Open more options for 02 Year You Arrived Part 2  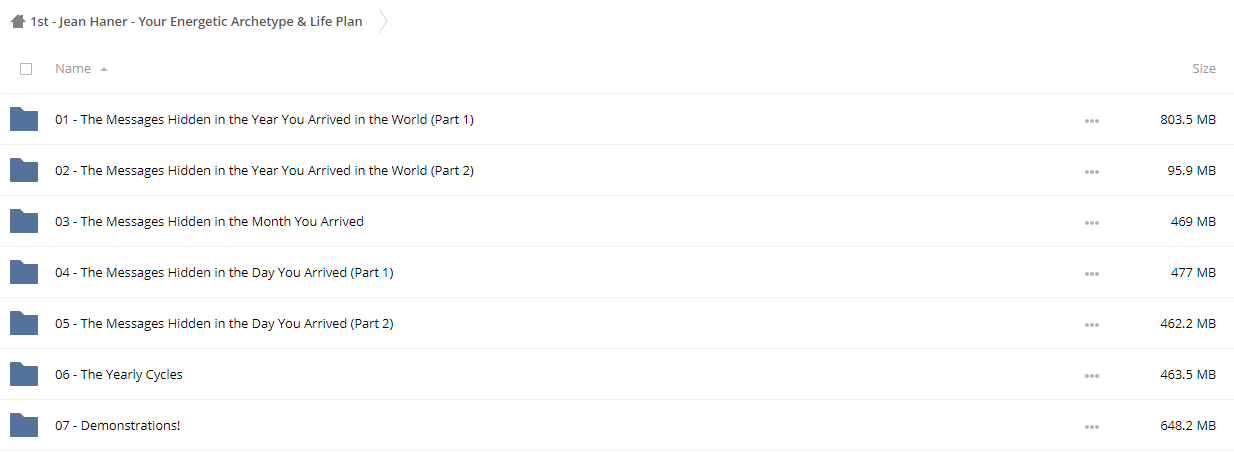[1091, 172]
